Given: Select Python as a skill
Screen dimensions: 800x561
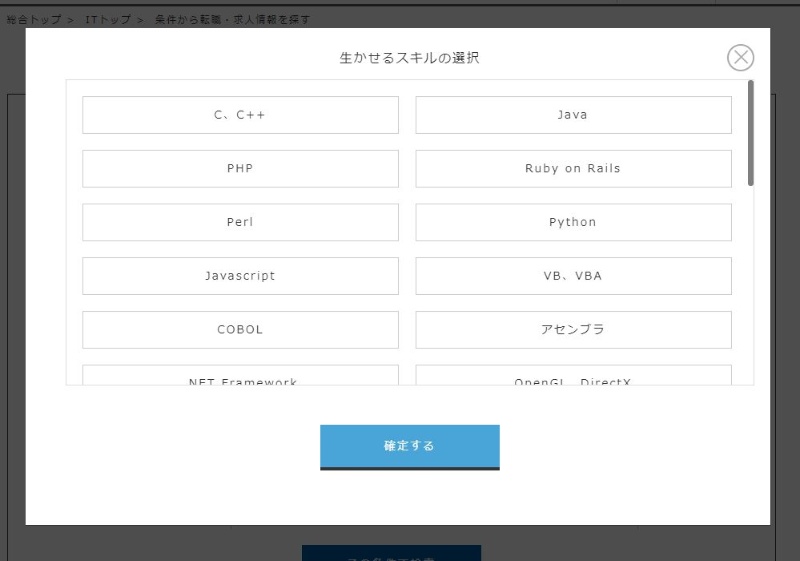Looking at the screenshot, I should (573, 222).
